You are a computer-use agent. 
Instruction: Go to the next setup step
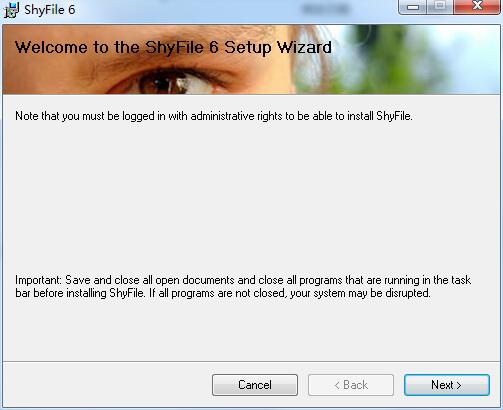pos(447,385)
